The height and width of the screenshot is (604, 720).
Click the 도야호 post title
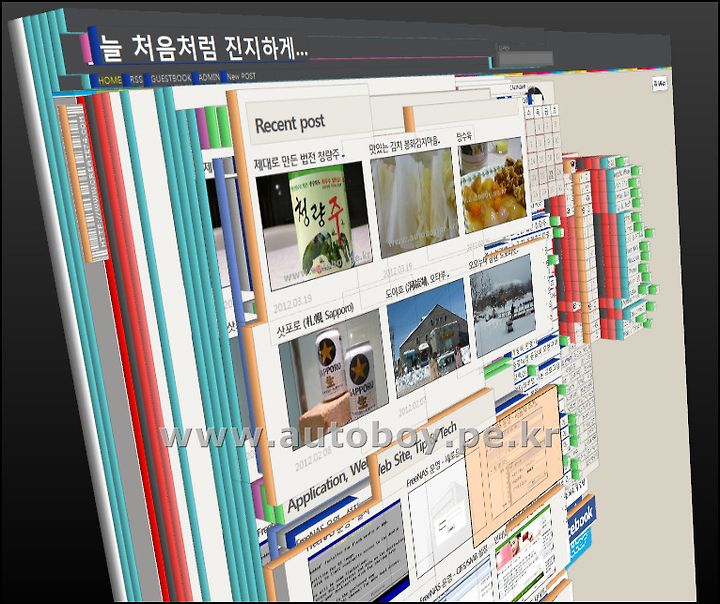417,284
